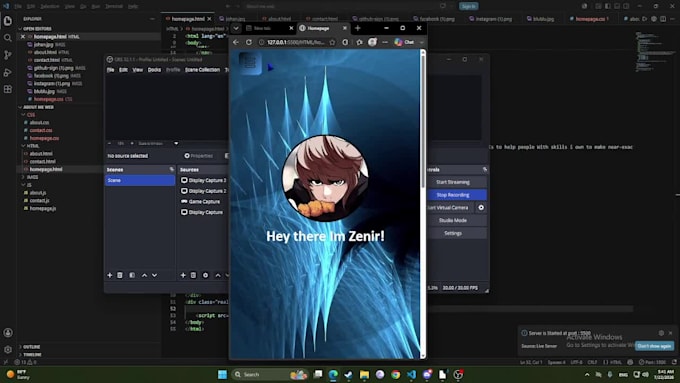
Task: Remove the selected OBS scene
Action: click(x=120, y=275)
